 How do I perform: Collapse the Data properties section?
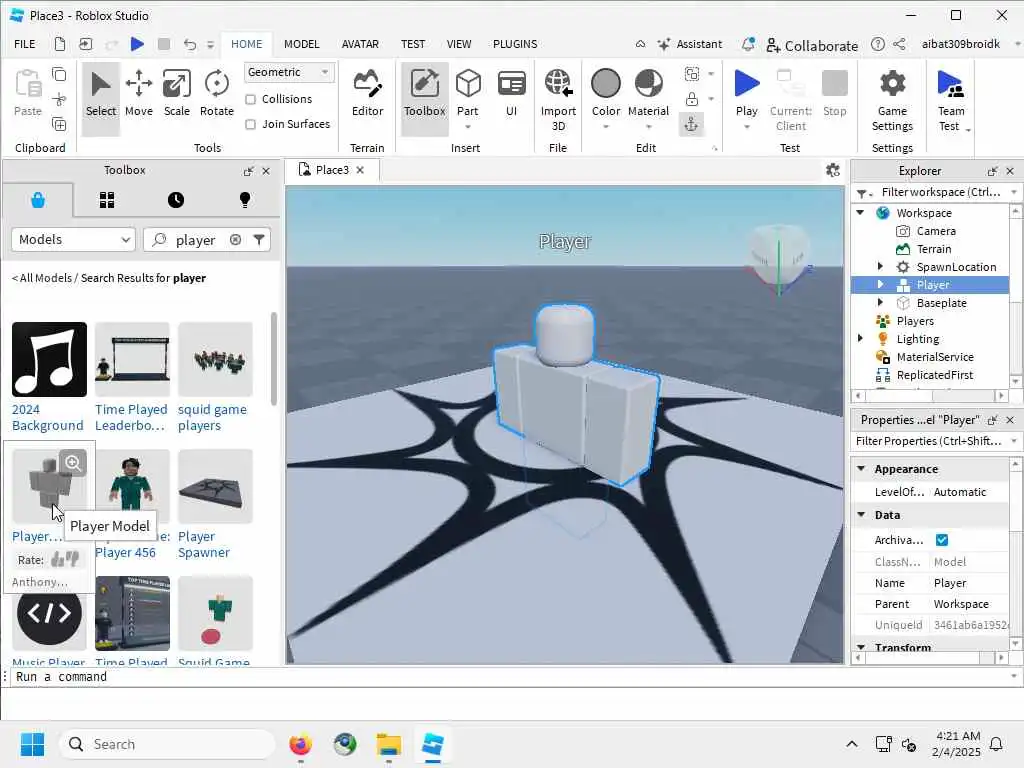coord(861,515)
